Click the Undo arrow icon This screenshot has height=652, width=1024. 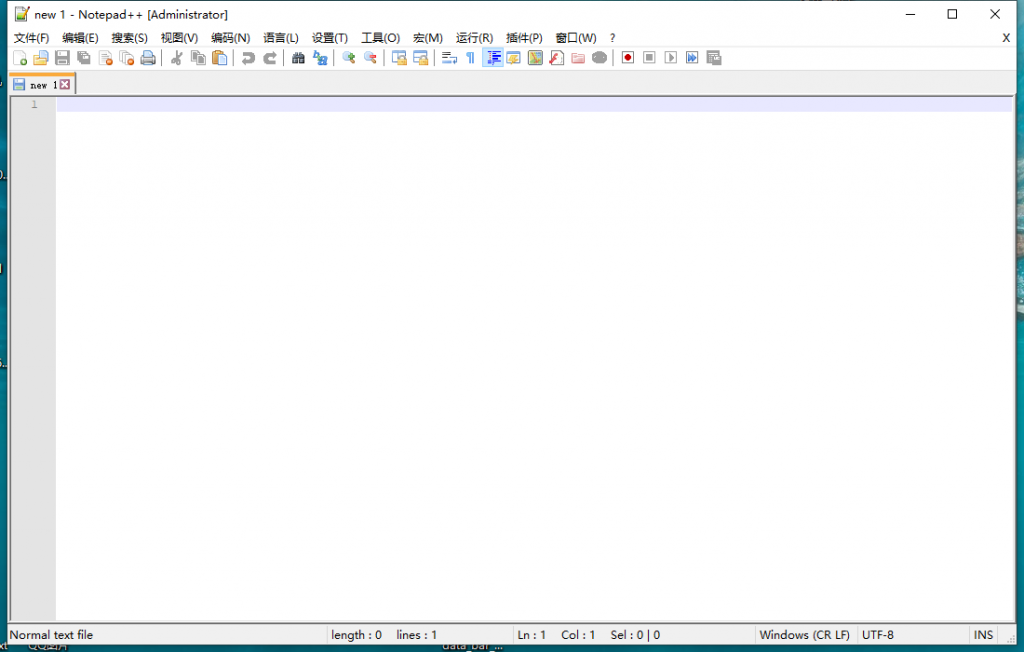248,58
